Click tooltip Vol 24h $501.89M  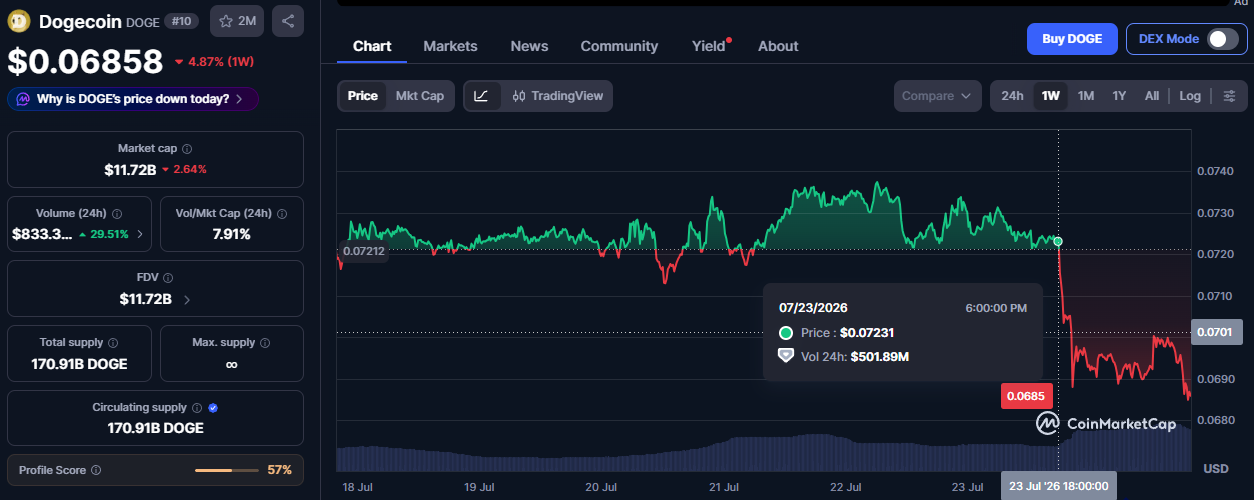[844, 356]
